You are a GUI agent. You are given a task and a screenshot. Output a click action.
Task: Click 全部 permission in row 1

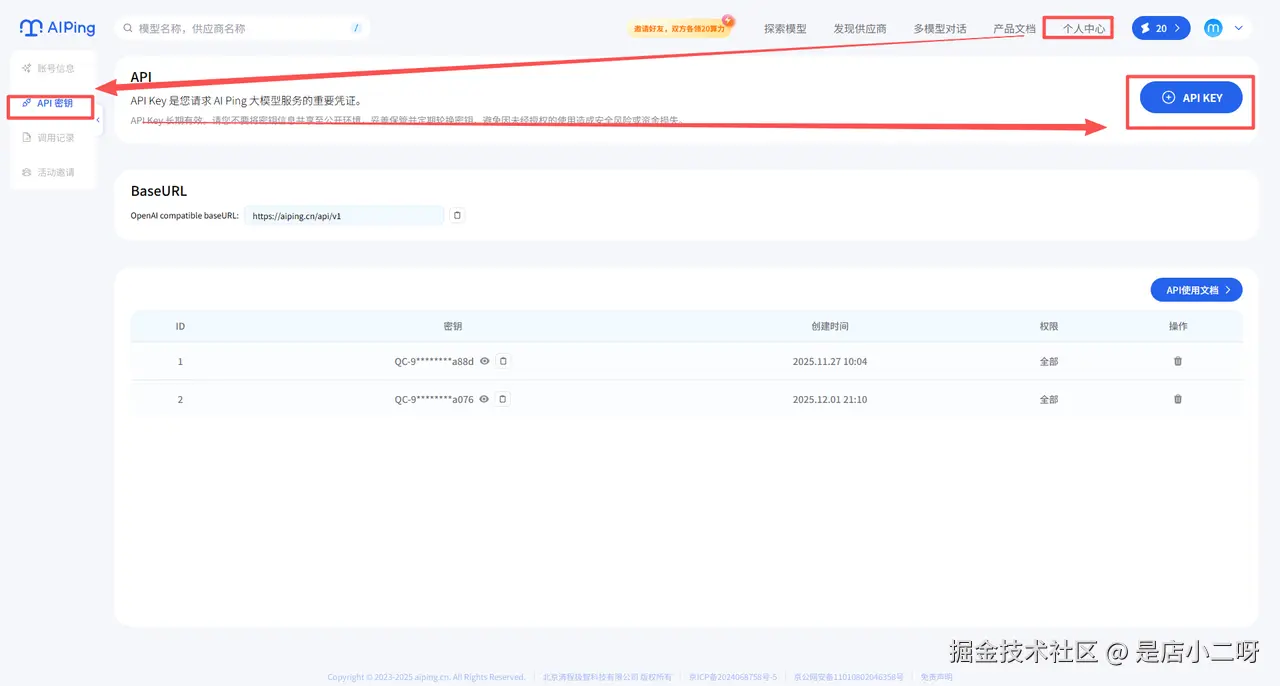pos(1049,361)
